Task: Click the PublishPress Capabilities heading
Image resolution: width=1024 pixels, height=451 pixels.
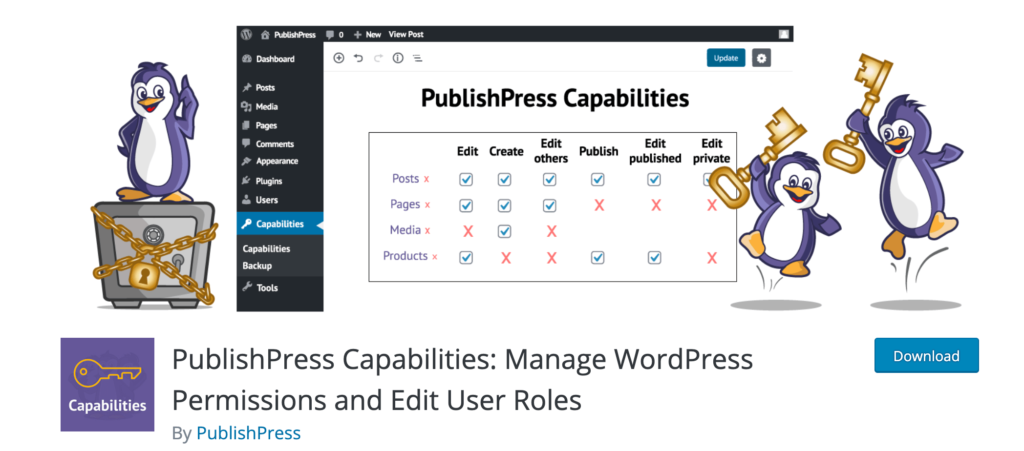Action: coord(554,99)
